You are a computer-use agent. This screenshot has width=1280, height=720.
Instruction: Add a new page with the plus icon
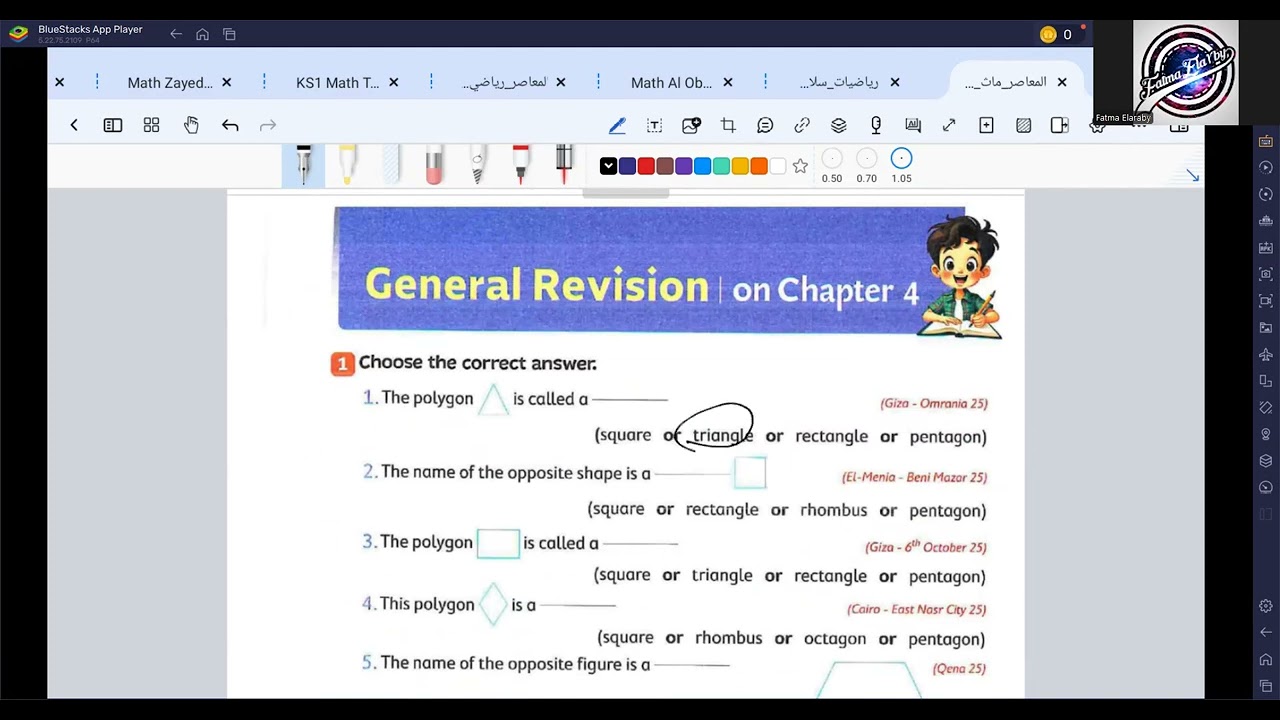pos(986,125)
